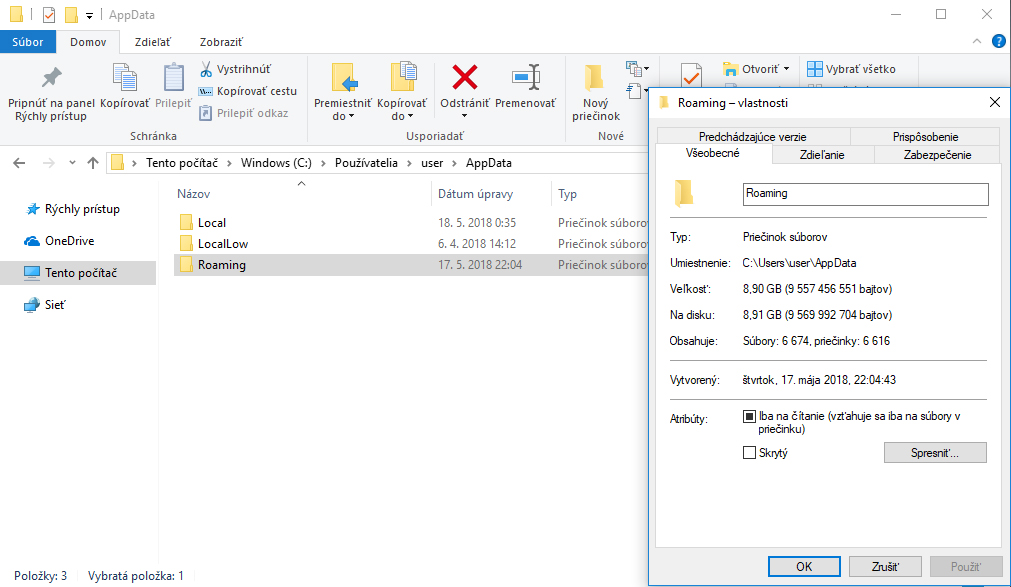Click the quick access new folder icon

pos(71,14)
